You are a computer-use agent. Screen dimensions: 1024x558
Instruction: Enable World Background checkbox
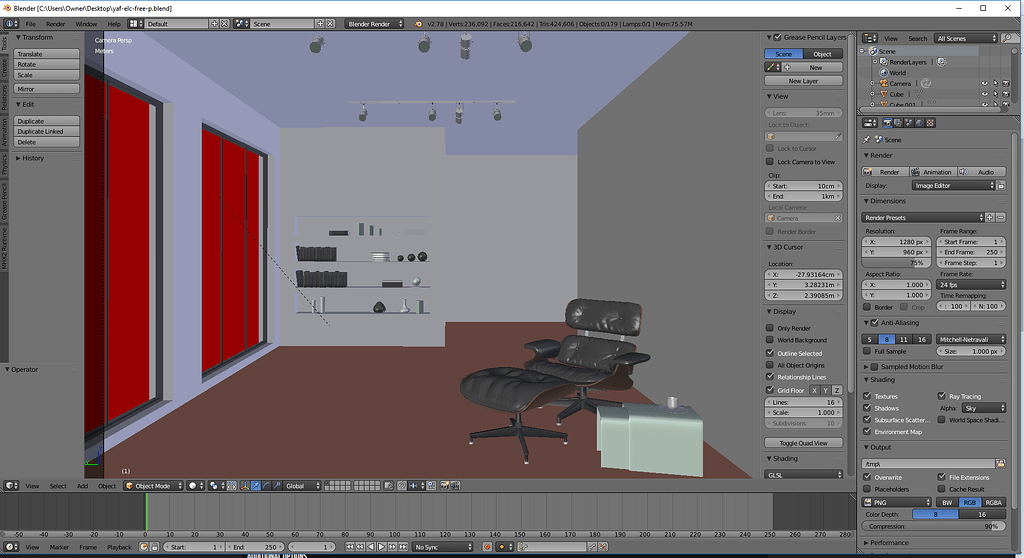pos(770,340)
